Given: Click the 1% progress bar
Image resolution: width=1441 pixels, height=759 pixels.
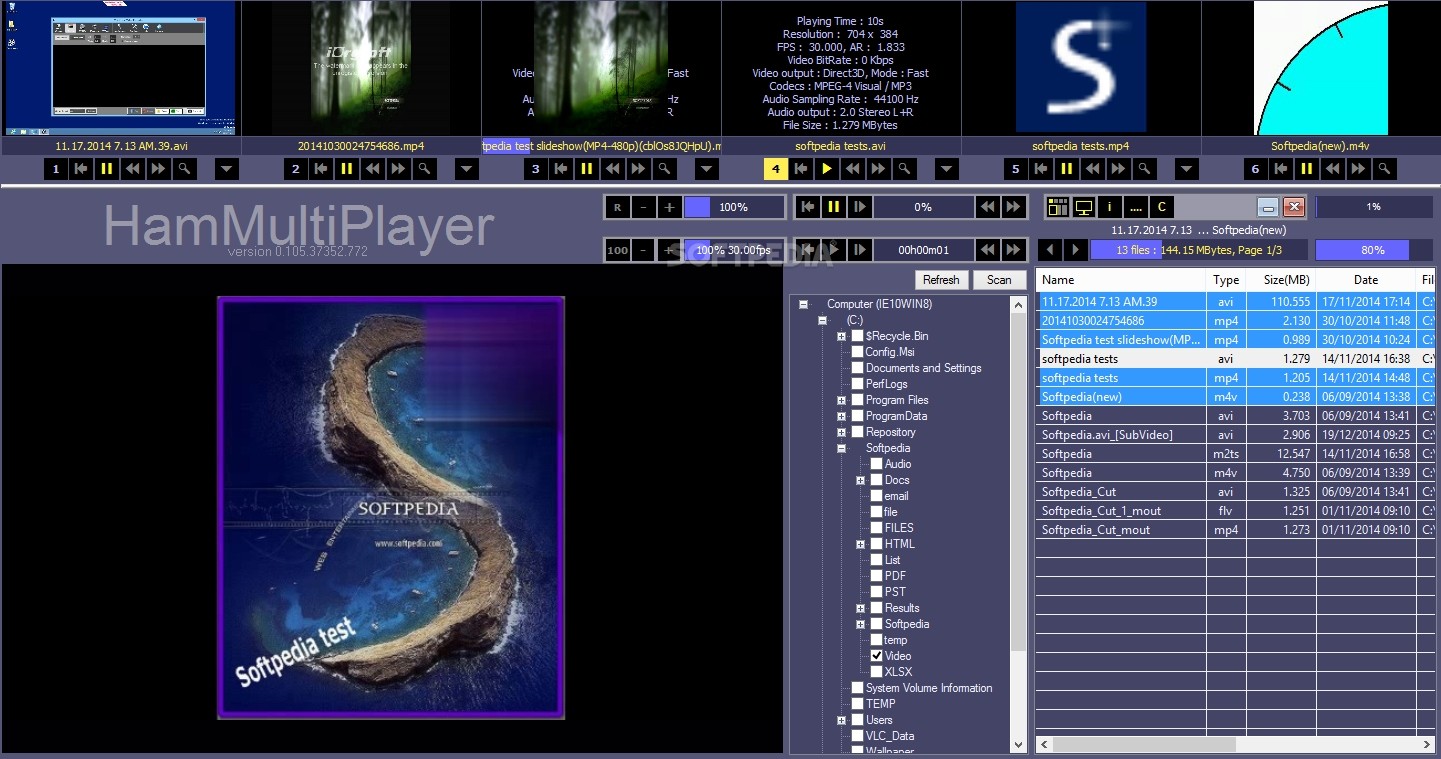Looking at the screenshot, I should point(1373,207).
